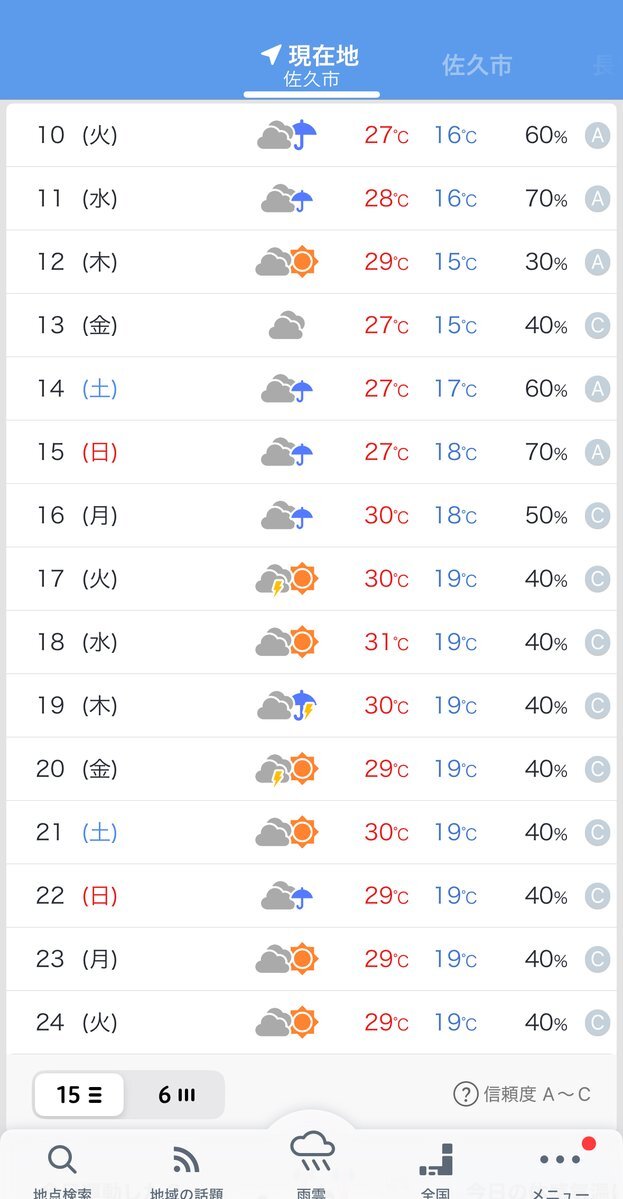Switch to the 15-day list view
The width and height of the screenshot is (623, 1199).
(x=79, y=1094)
